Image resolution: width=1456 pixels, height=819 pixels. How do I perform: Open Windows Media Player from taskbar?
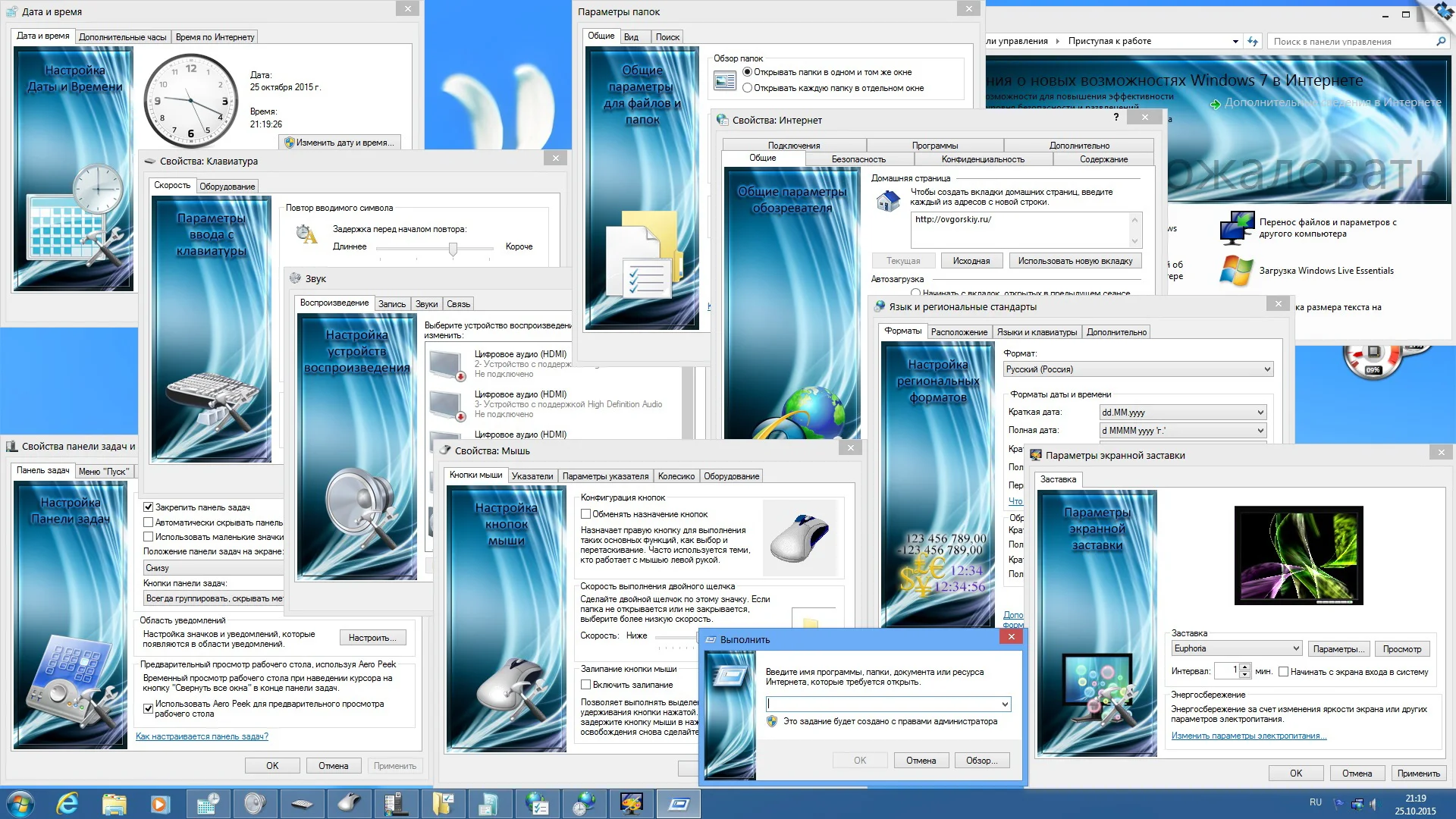click(160, 803)
